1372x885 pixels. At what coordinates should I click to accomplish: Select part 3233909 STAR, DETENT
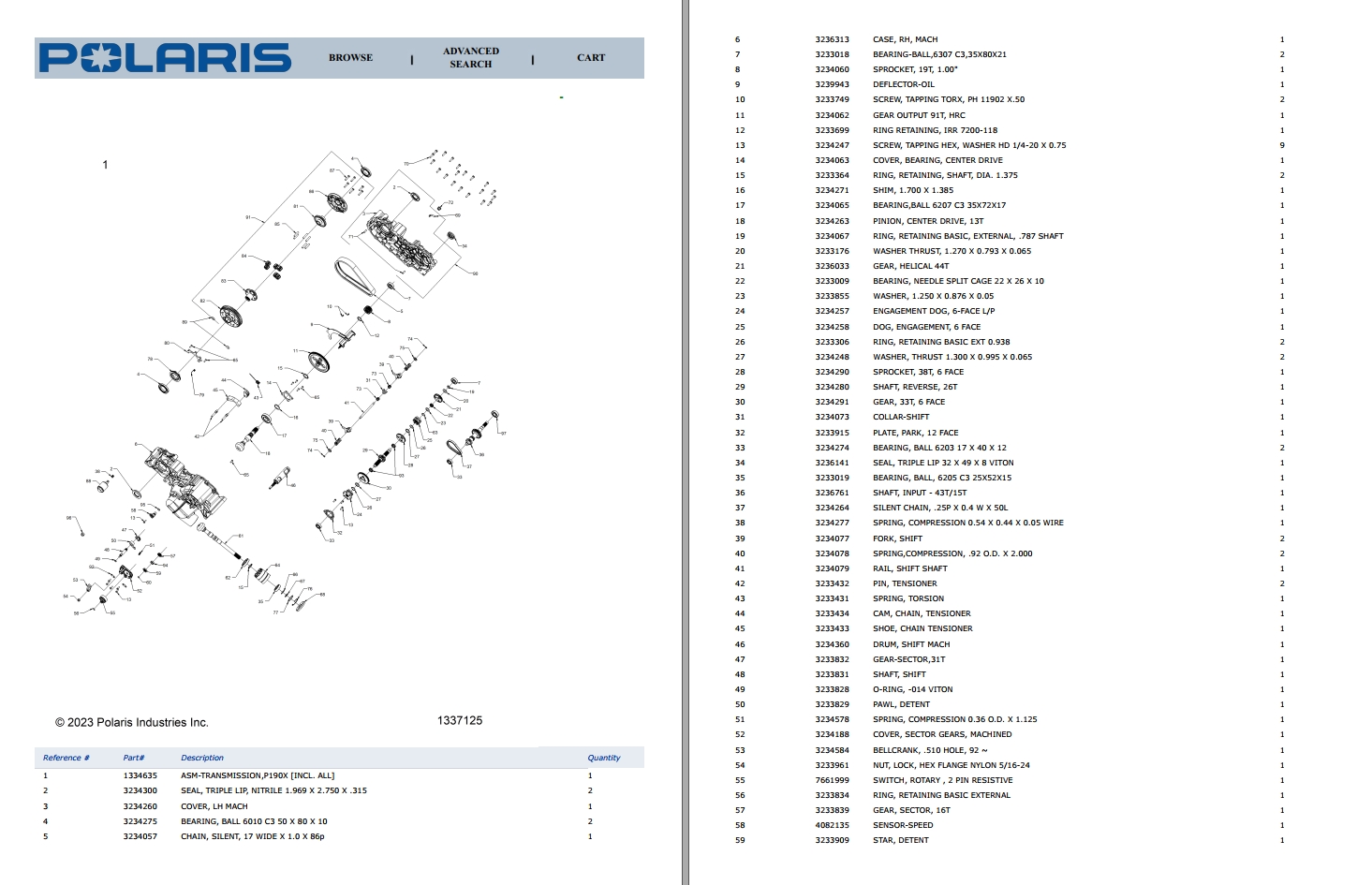pyautogui.click(x=832, y=840)
